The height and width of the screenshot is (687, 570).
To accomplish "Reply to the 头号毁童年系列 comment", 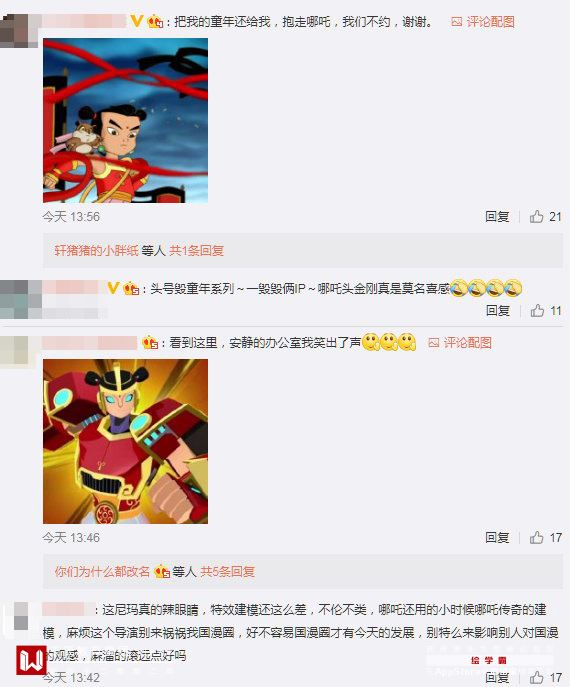I will [x=498, y=311].
